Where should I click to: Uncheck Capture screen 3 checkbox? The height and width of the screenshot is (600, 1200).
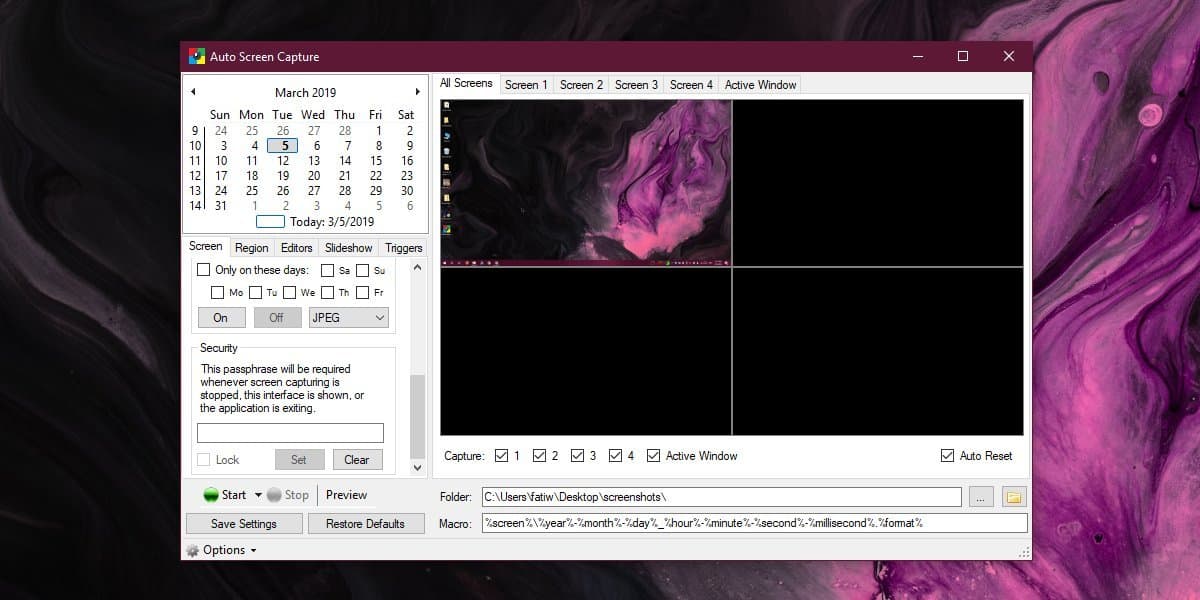click(x=577, y=456)
